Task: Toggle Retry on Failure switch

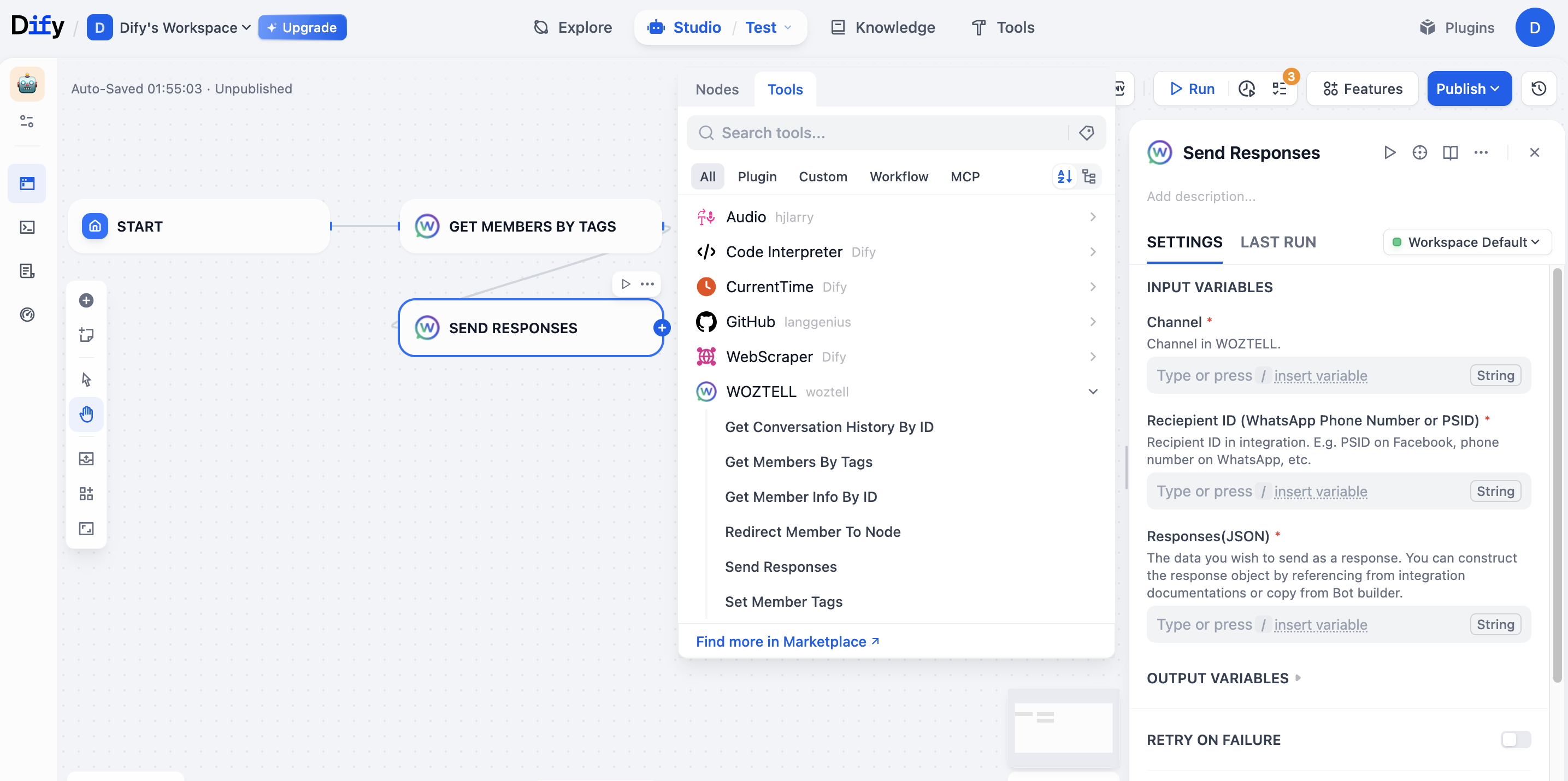Action: click(1514, 739)
